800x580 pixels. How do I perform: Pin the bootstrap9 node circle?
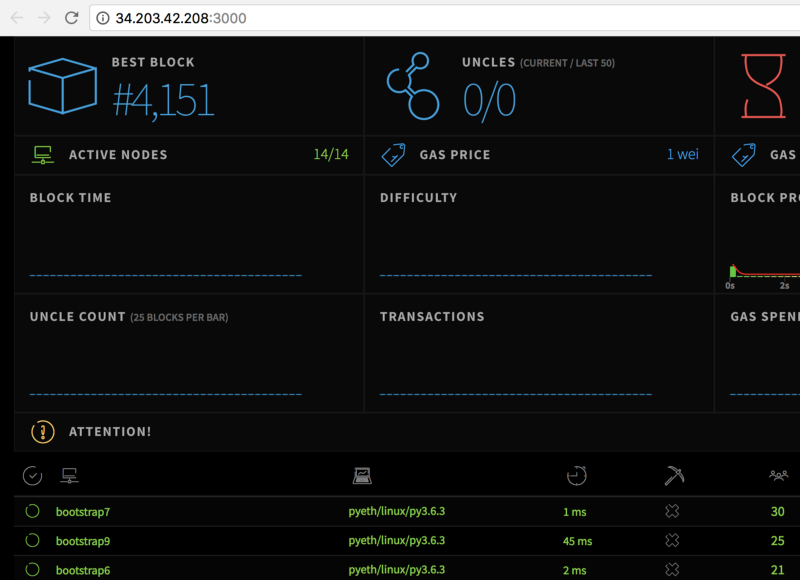32,540
